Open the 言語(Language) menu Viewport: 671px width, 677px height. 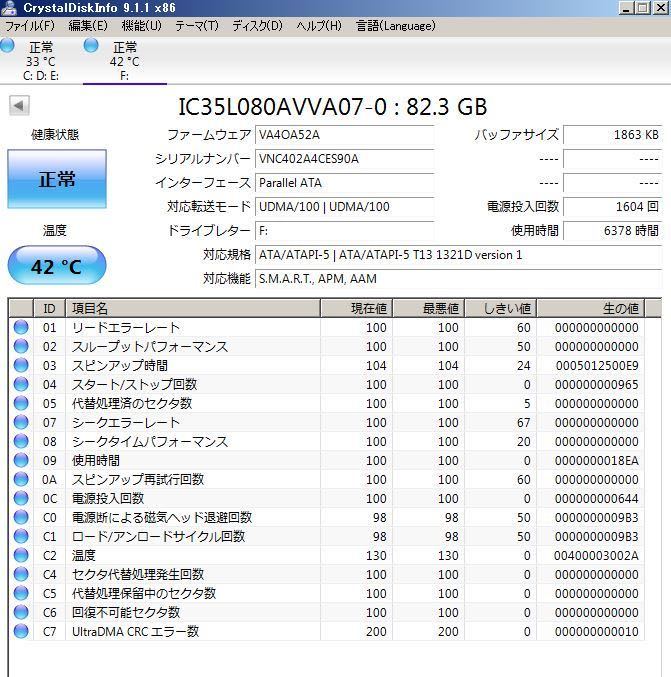pos(395,26)
